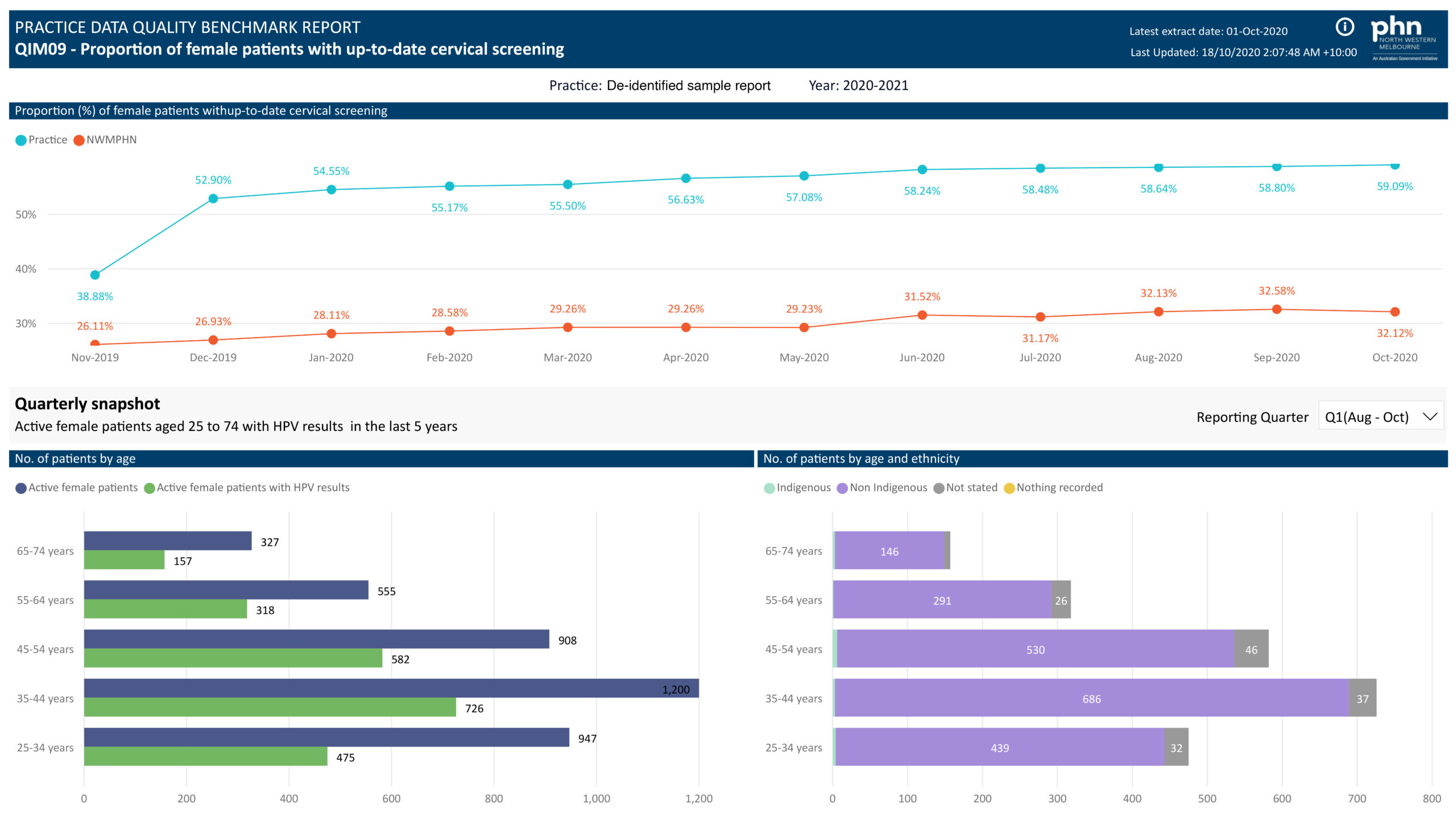The image size is (1456, 830).
Task: Toggle the NWMPHN legend marker
Action: pyautogui.click(x=79, y=140)
